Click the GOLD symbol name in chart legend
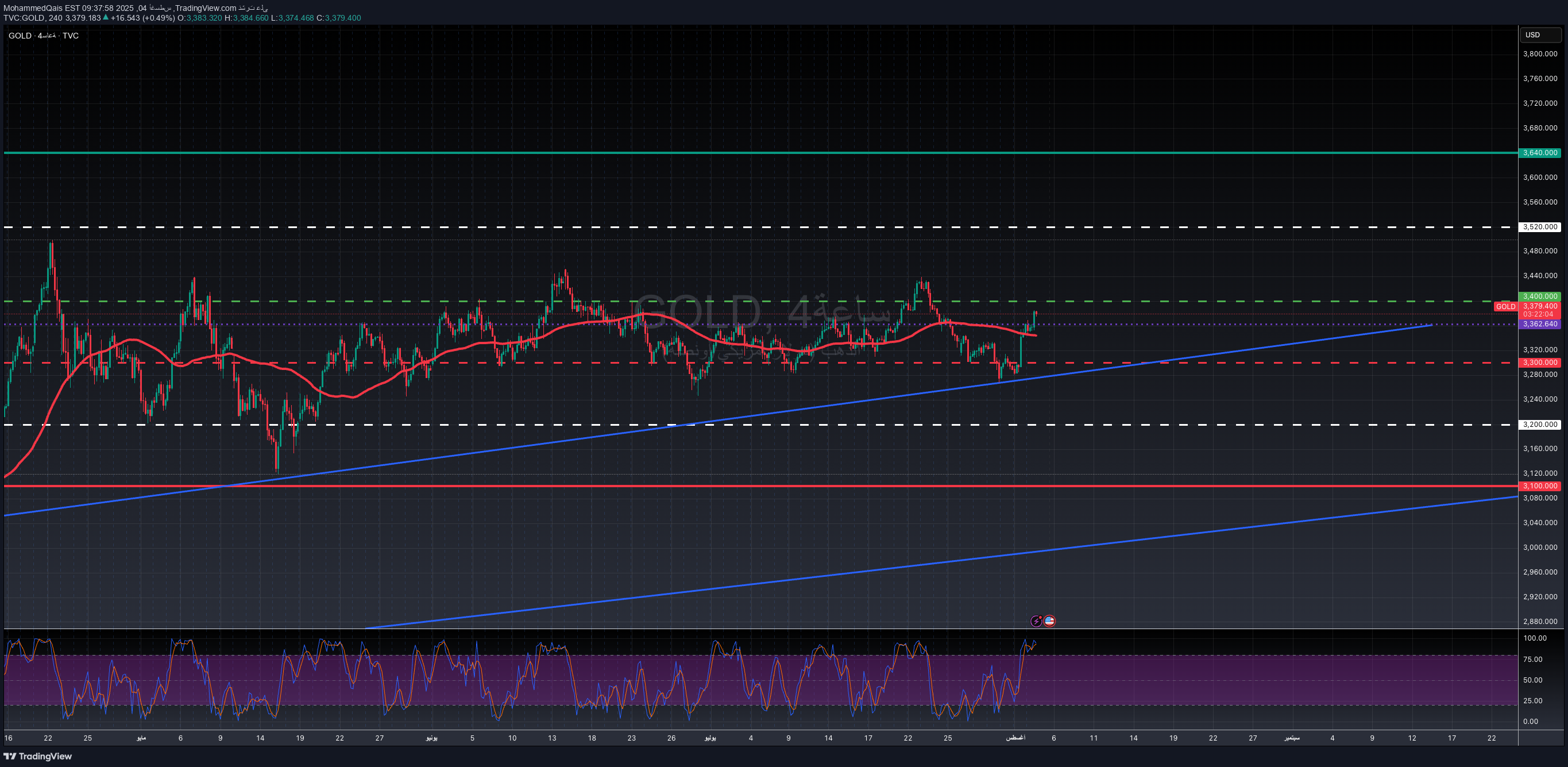 click(x=20, y=35)
